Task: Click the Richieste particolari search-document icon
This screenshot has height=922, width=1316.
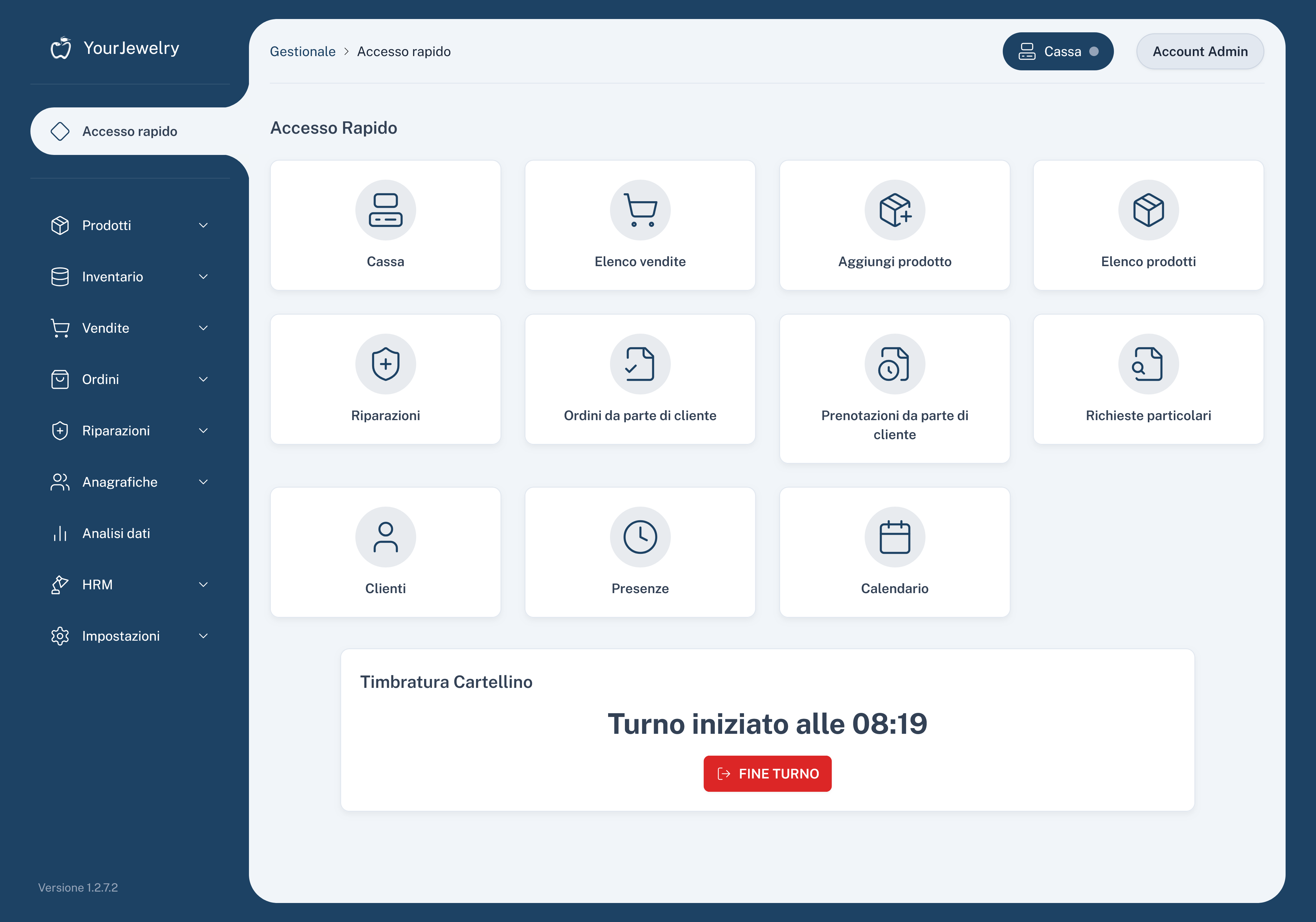Action: pyautogui.click(x=1148, y=364)
